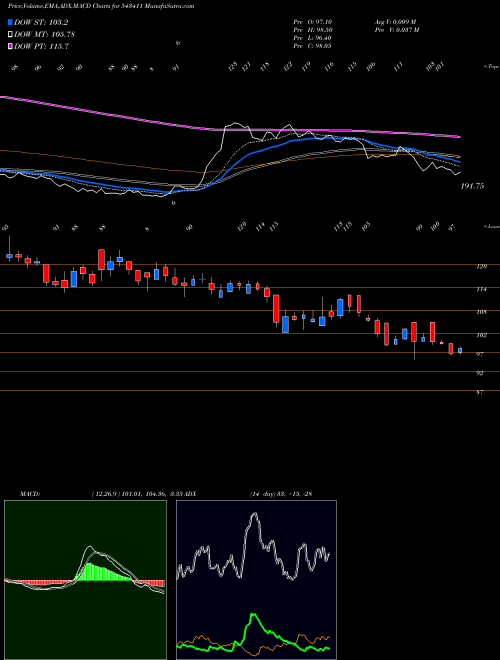Click the white ADX line peak
The height and width of the screenshot is (660, 500).
coord(254,515)
